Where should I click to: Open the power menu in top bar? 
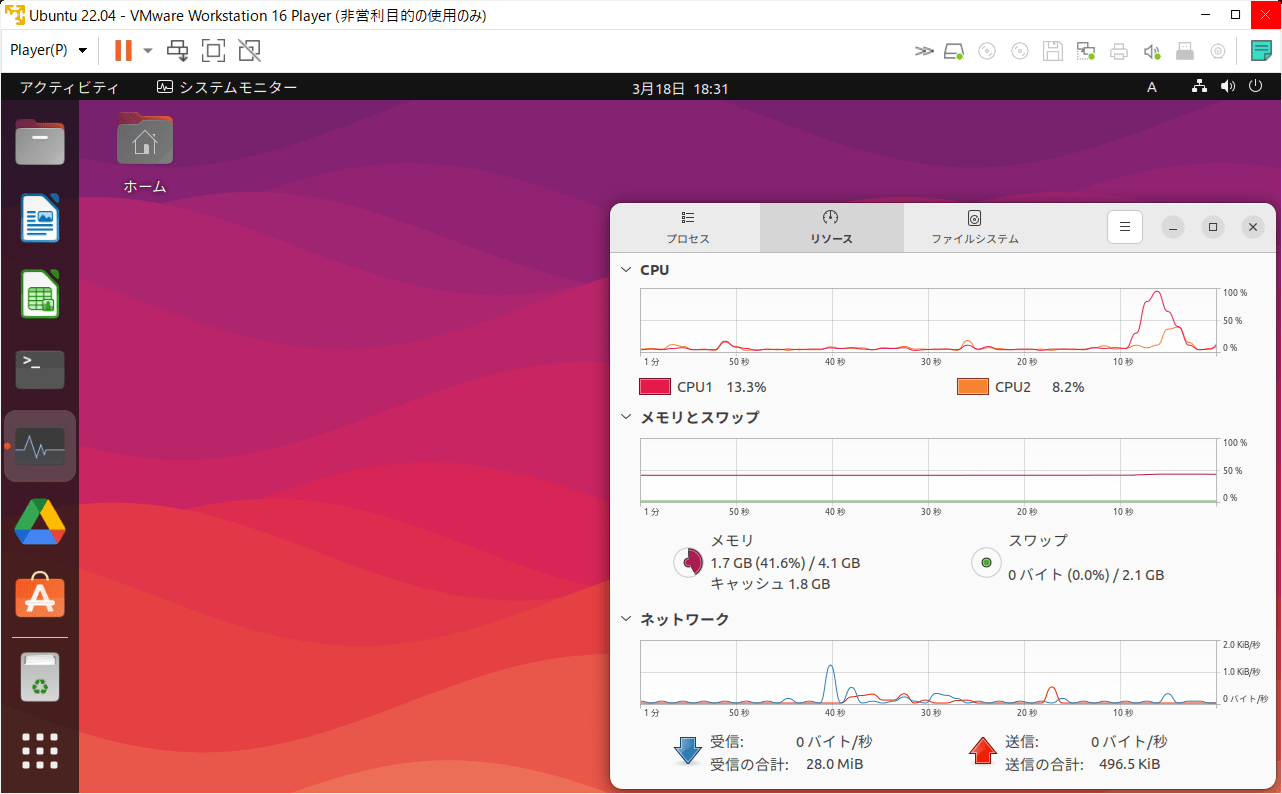(1257, 87)
